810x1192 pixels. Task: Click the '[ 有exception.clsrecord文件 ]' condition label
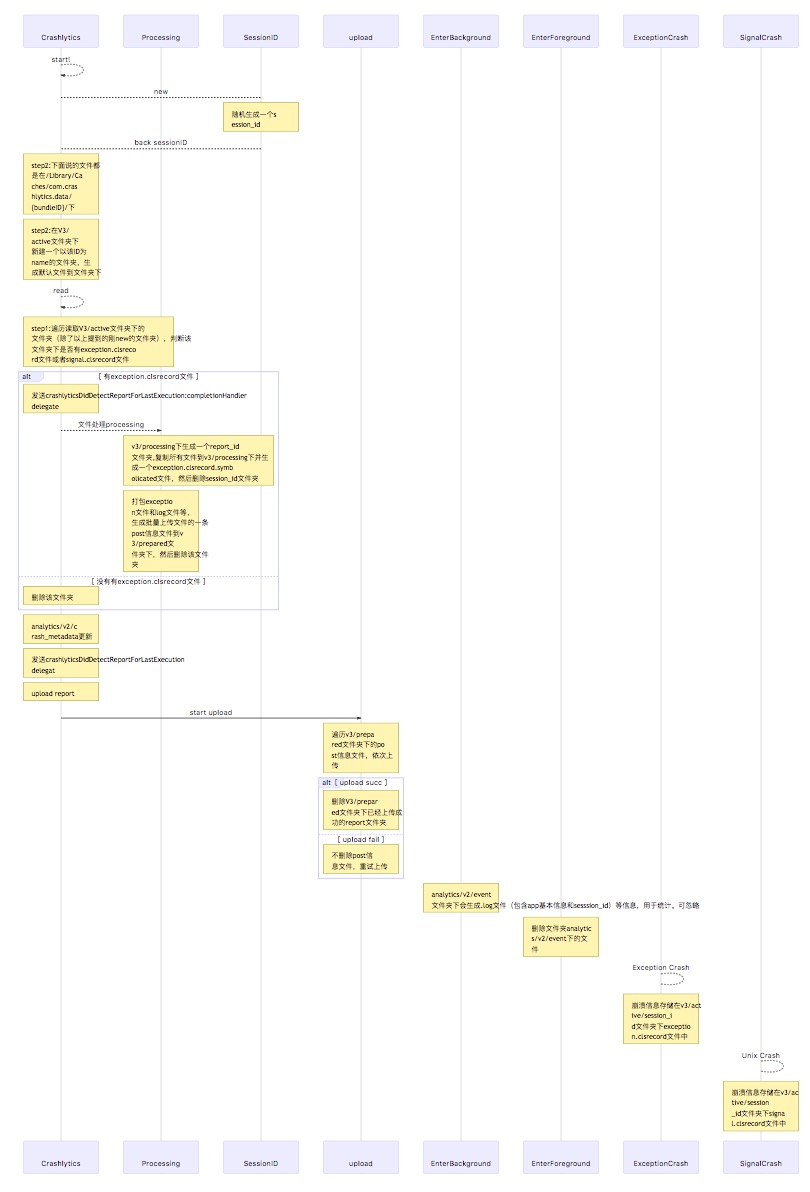tap(149, 376)
